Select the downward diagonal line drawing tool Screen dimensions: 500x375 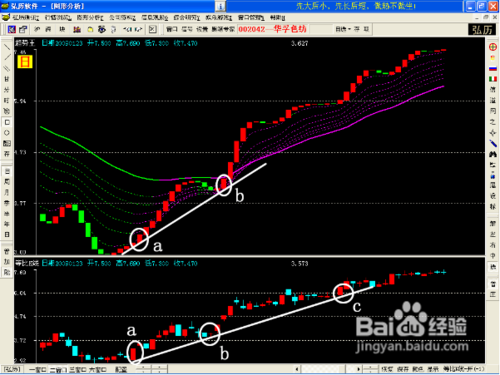click(7, 47)
